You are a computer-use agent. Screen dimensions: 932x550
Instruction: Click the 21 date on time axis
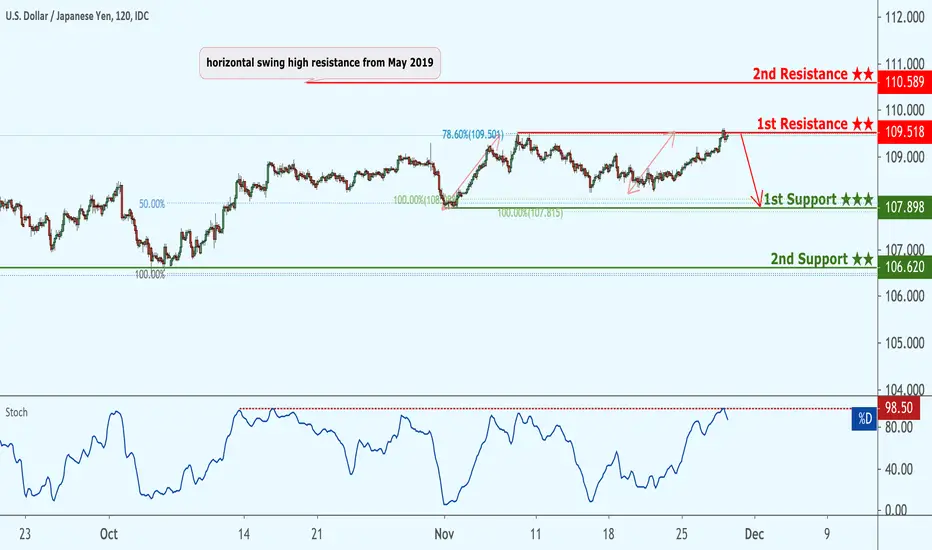click(x=317, y=534)
